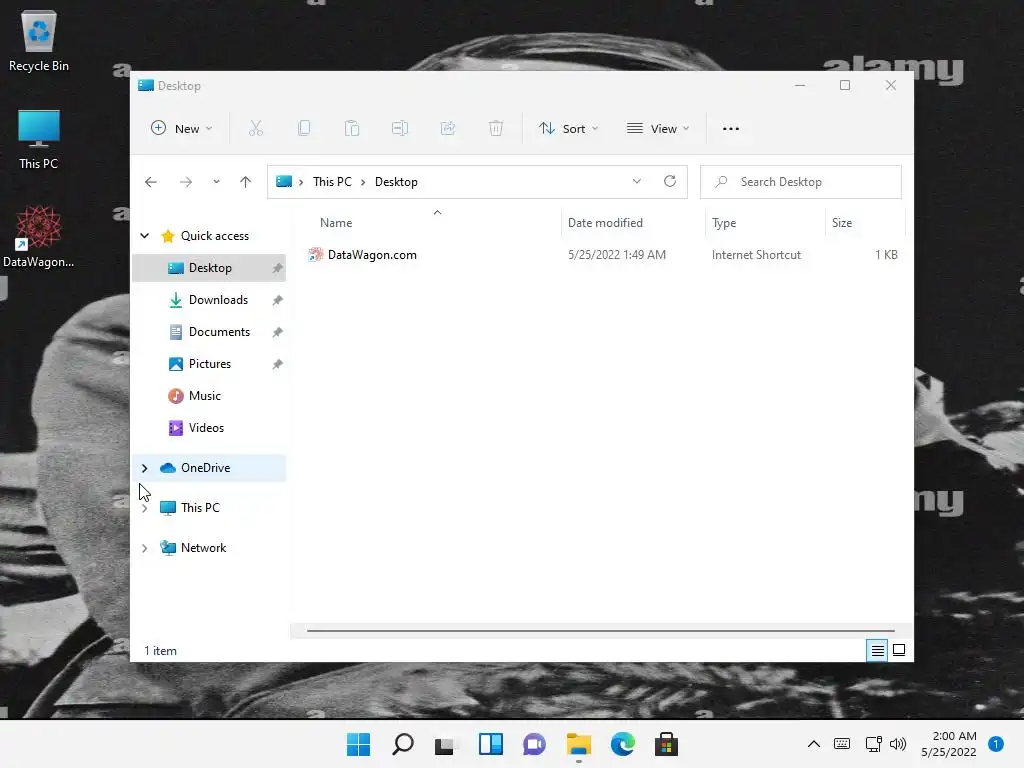Click the volume speaker tray icon
Viewport: 1024px width, 768px height.
coord(898,744)
